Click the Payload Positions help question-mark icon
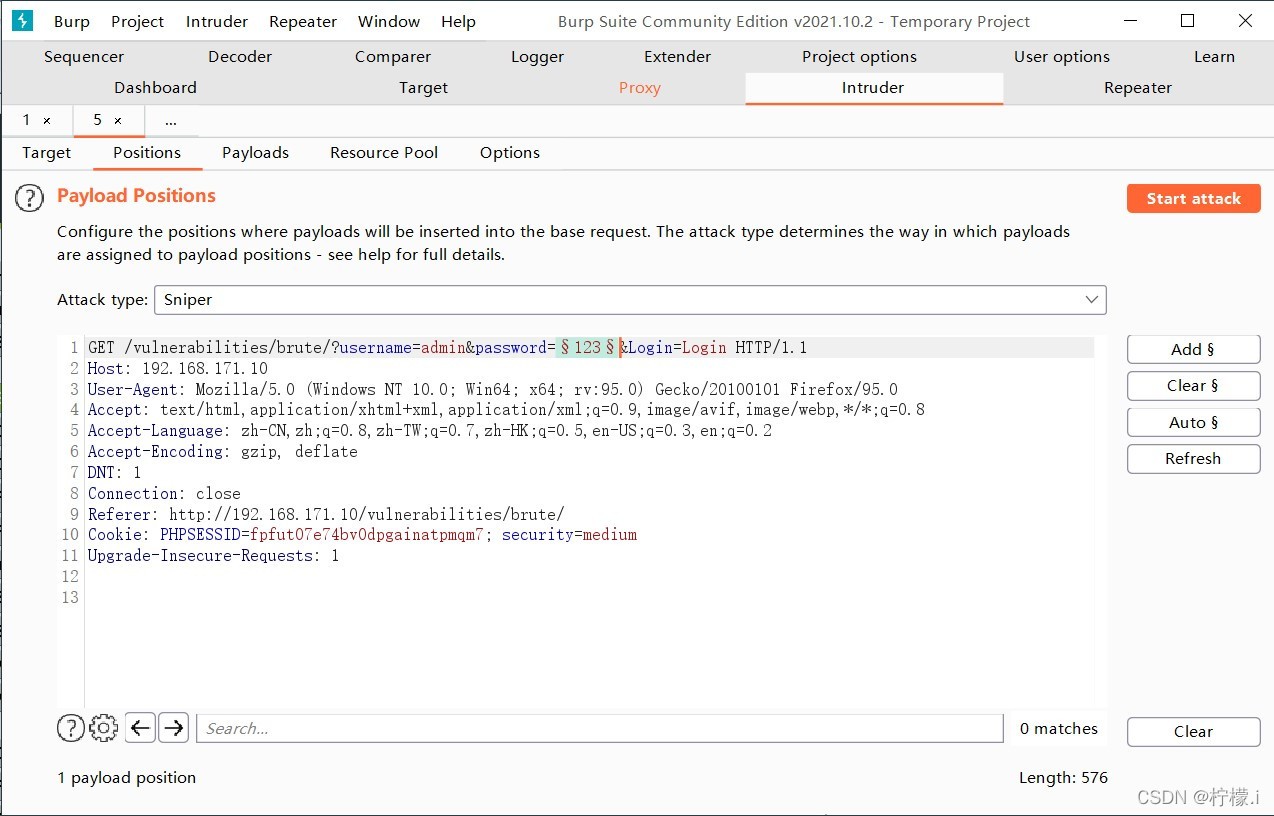This screenshot has width=1274, height=816. tap(30, 198)
